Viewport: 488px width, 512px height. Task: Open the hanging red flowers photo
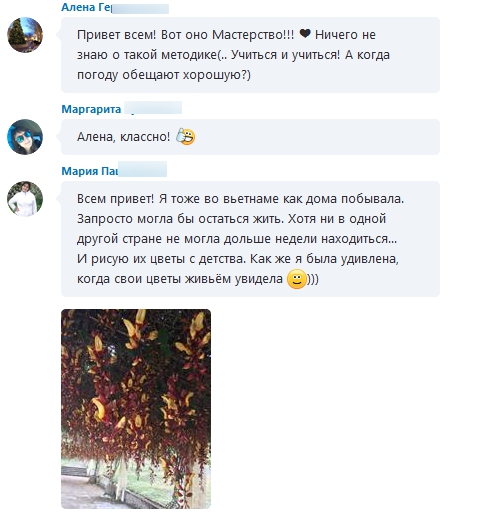point(136,409)
